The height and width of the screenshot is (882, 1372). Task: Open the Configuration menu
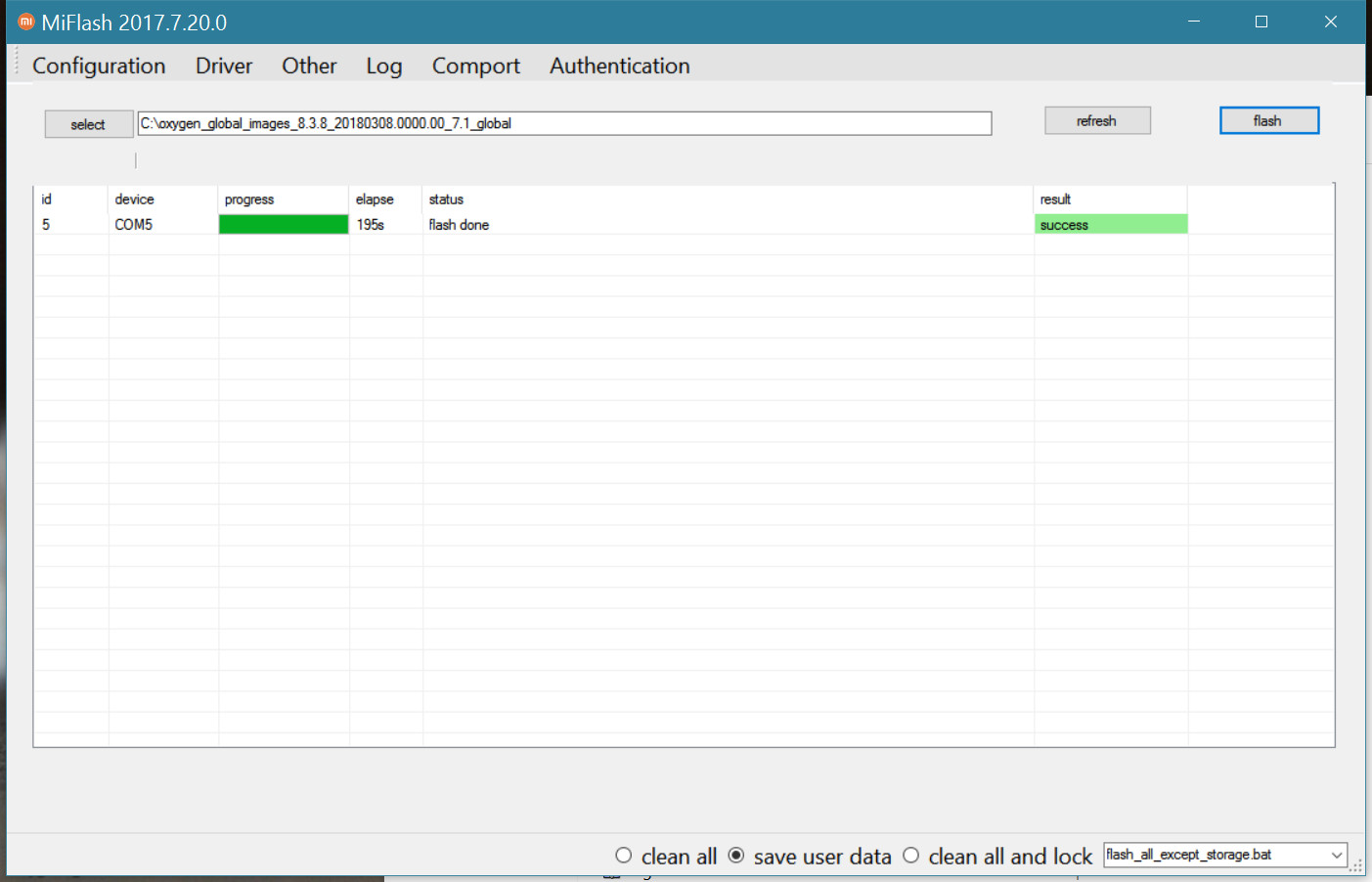click(99, 66)
